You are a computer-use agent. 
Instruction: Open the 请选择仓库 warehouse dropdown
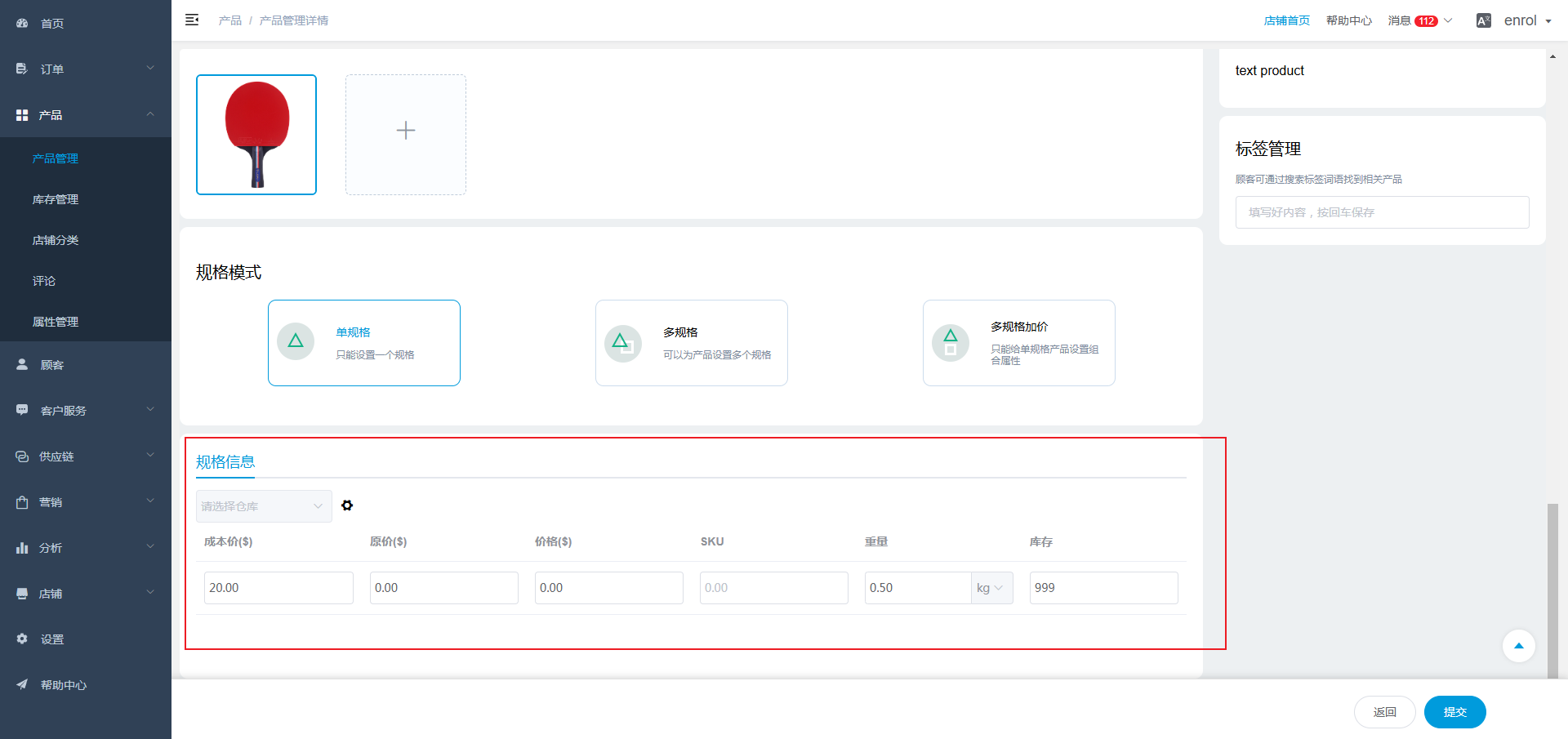263,506
